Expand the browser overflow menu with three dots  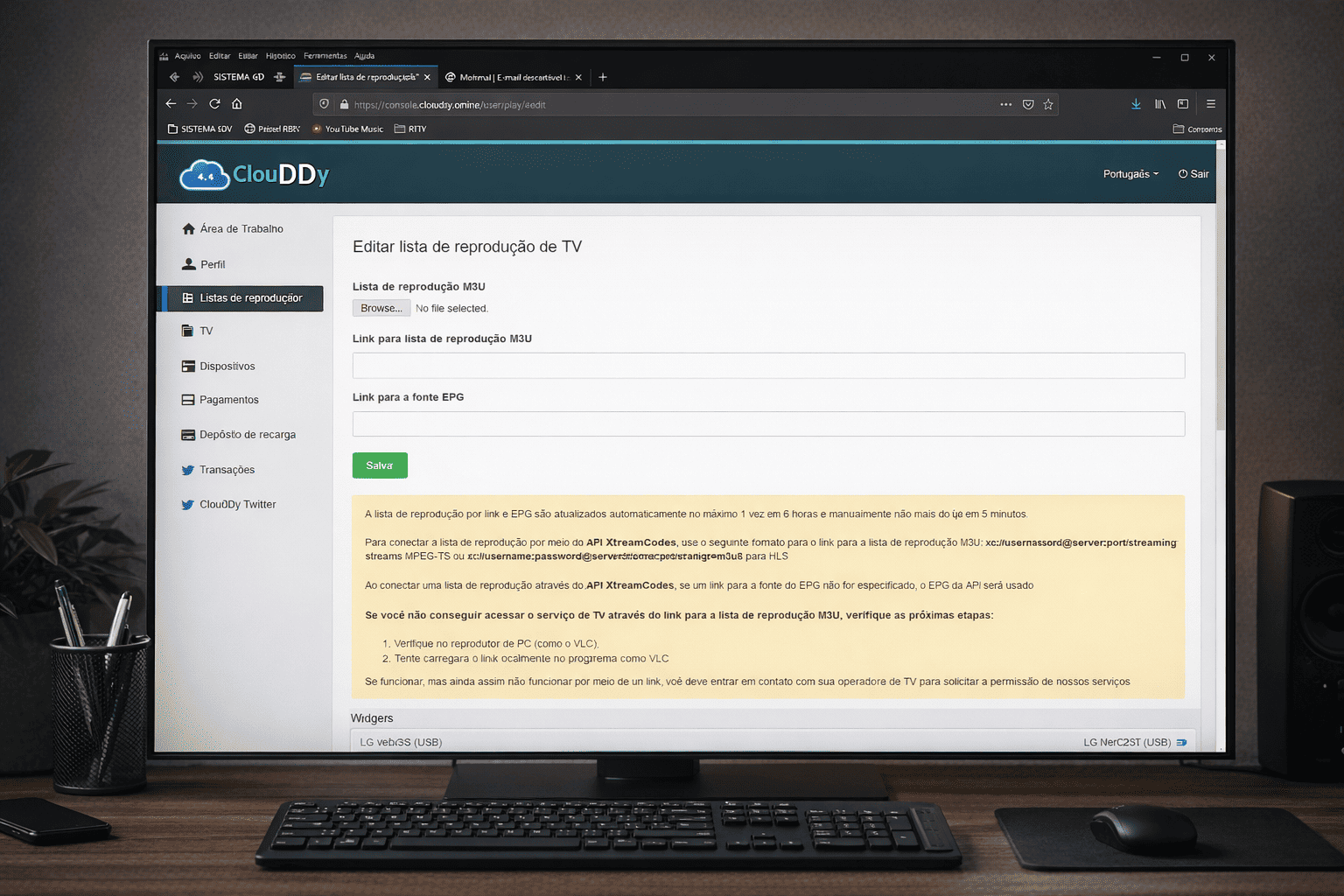[x=1005, y=104]
